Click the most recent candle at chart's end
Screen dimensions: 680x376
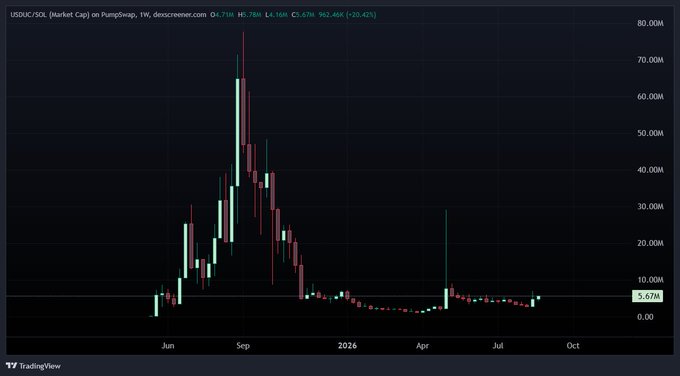coord(538,298)
